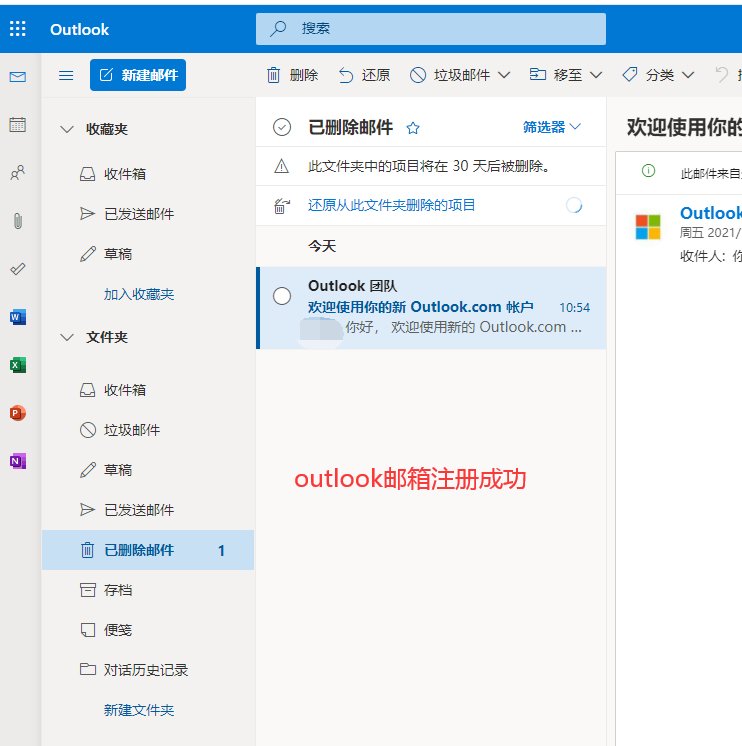Click the 还原 restore toolbar button
The height and width of the screenshot is (746, 742).
point(364,75)
